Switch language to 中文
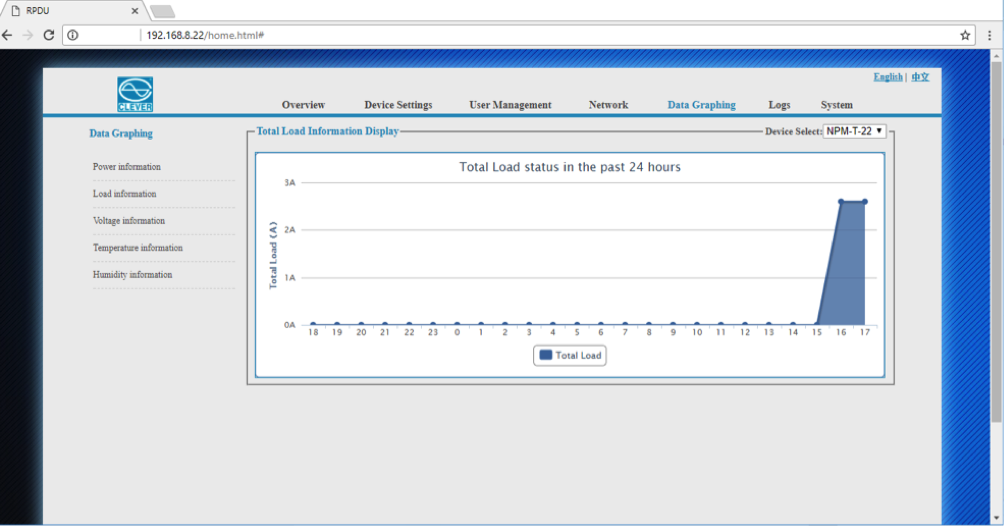1004x526 pixels. click(920, 77)
